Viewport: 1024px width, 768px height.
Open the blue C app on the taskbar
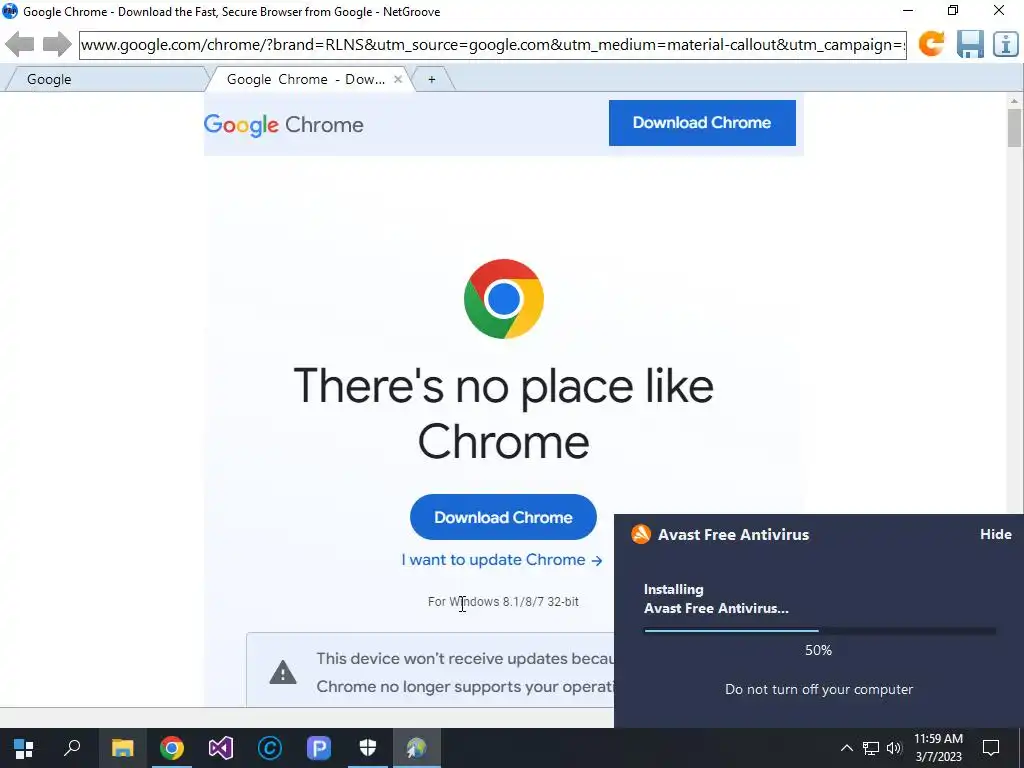(270, 748)
